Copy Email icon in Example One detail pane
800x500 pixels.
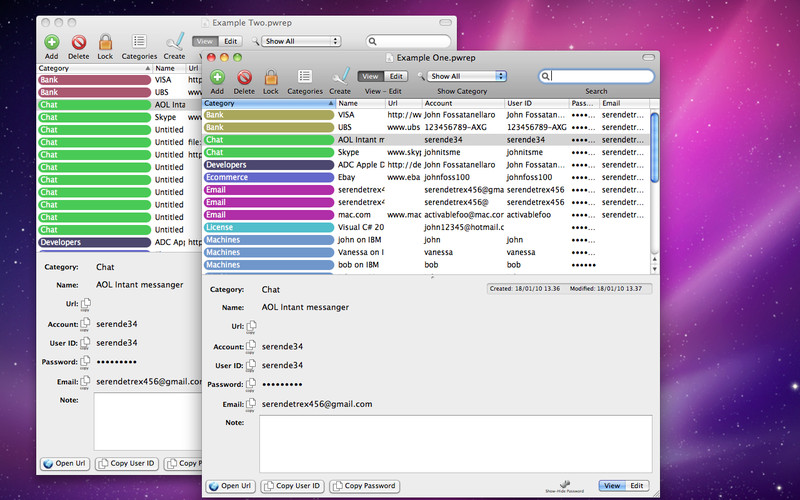click(x=251, y=405)
